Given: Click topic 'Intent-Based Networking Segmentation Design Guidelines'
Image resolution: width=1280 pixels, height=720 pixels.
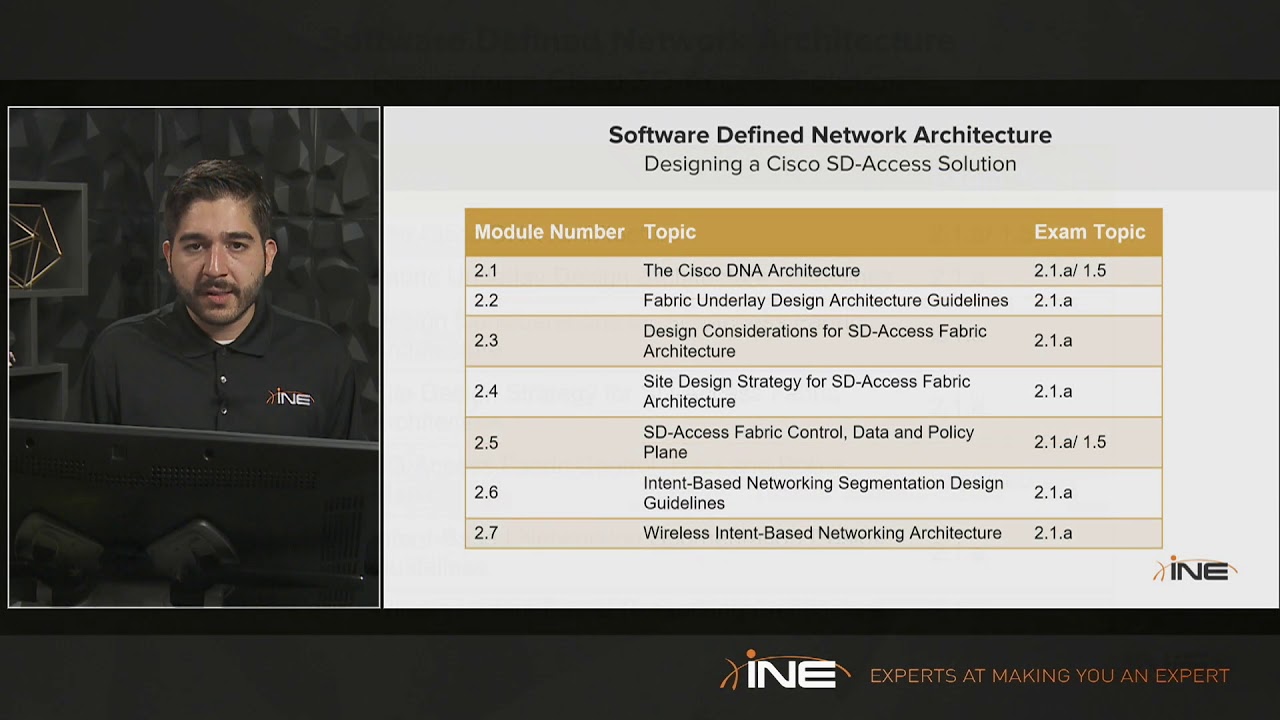Looking at the screenshot, I should [823, 493].
